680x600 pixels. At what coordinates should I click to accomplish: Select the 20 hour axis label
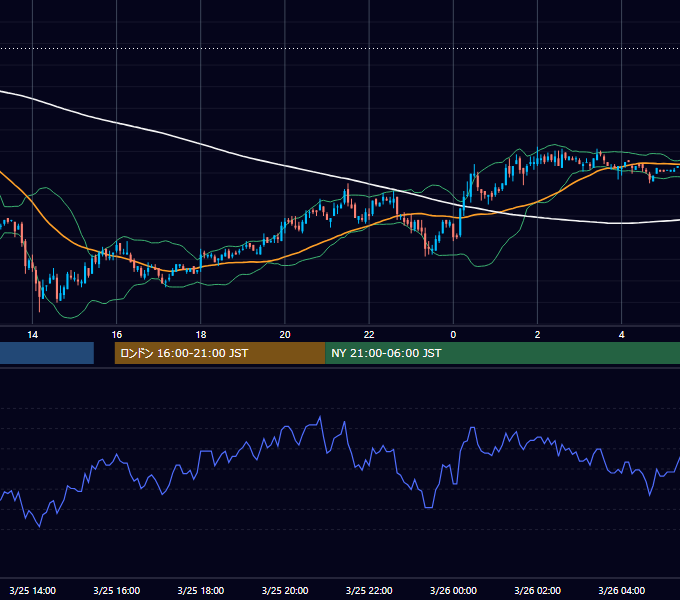[x=285, y=335]
